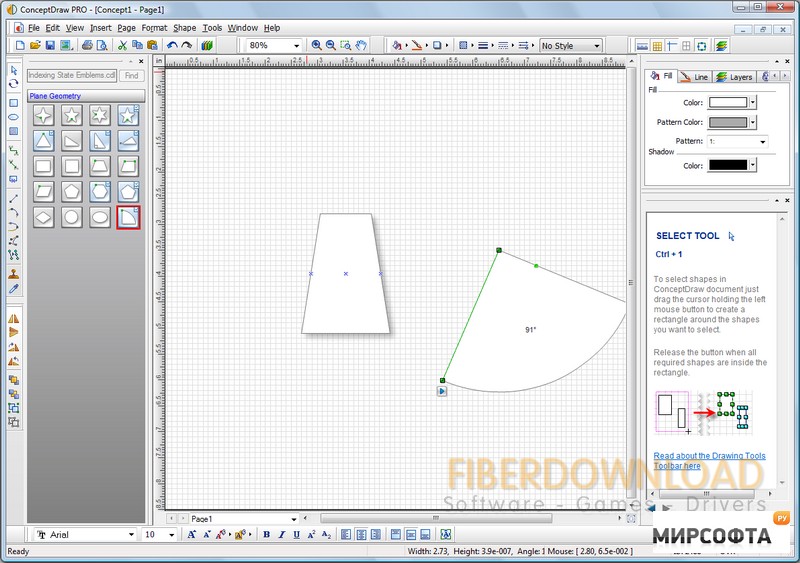The width and height of the screenshot is (800, 563).
Task: Open the libraries books icon
Action: pos(207,45)
